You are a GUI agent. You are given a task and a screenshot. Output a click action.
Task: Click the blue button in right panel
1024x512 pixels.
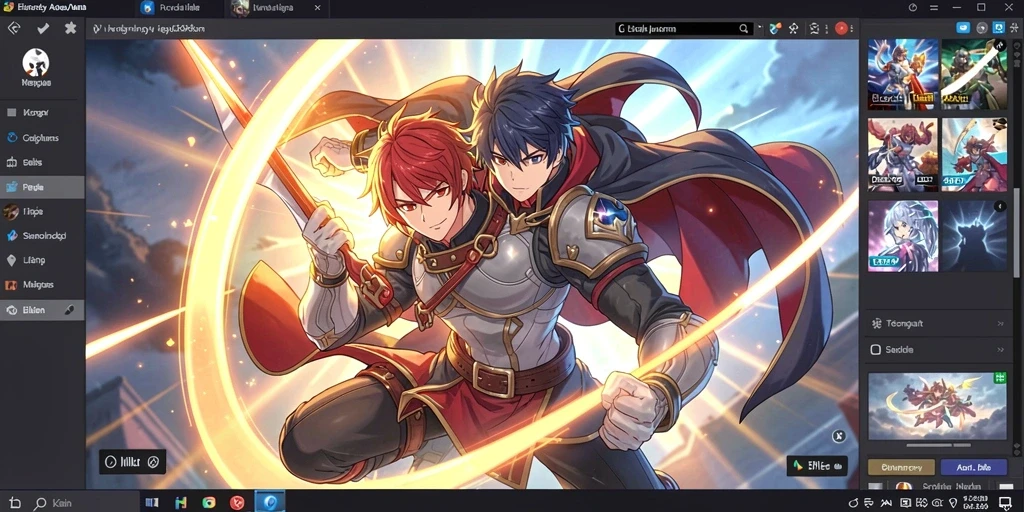[x=974, y=468]
